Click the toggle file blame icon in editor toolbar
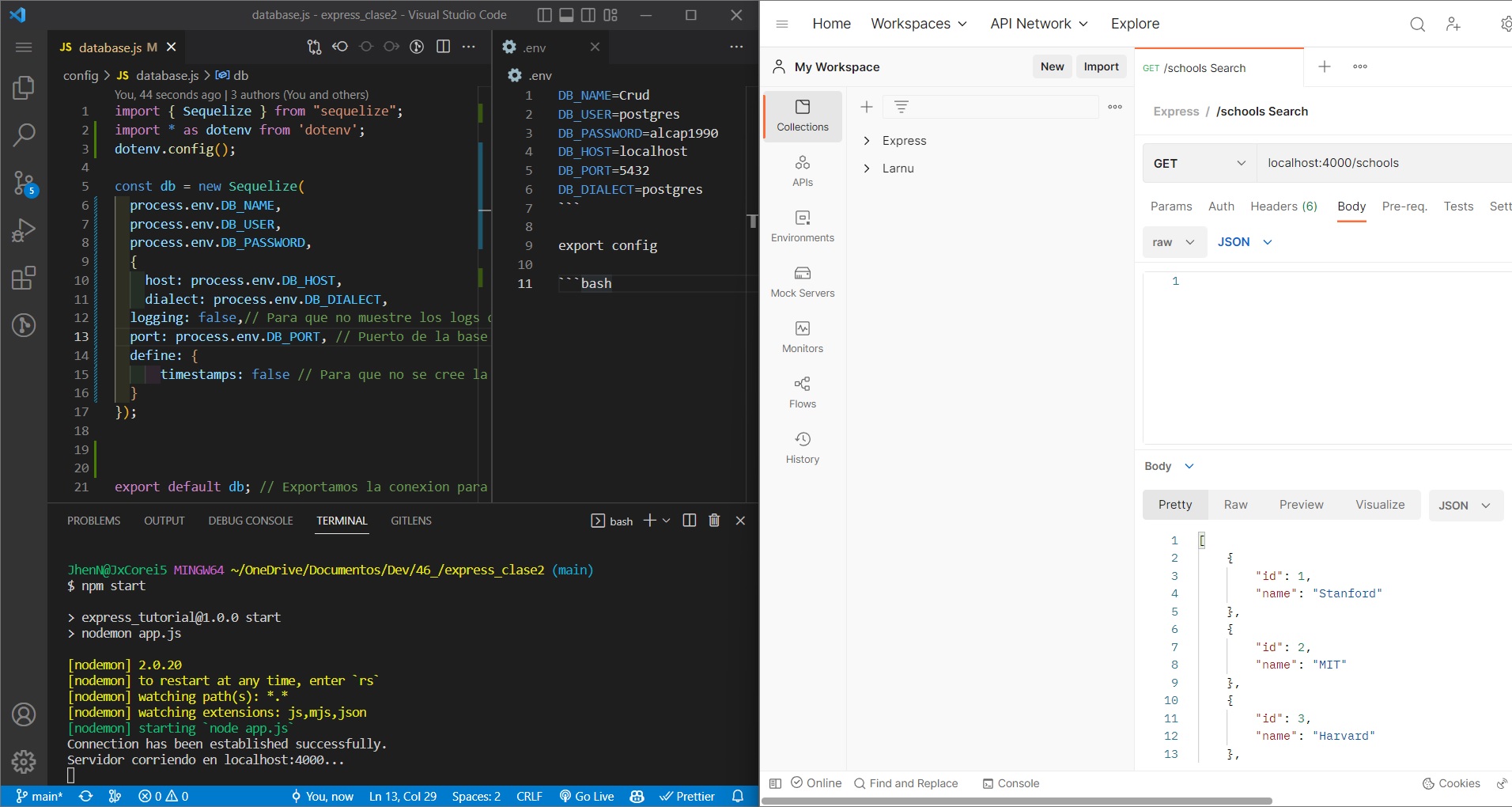 [417, 47]
